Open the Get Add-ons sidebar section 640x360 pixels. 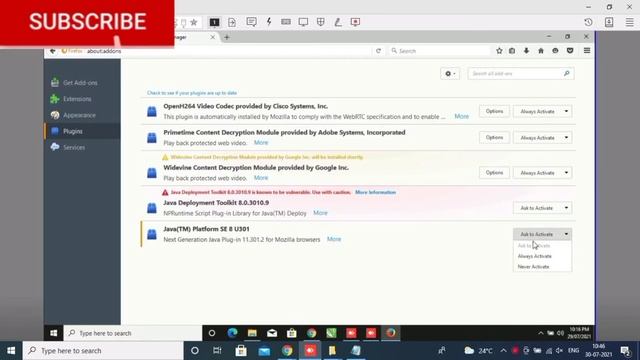pyautogui.click(x=80, y=83)
